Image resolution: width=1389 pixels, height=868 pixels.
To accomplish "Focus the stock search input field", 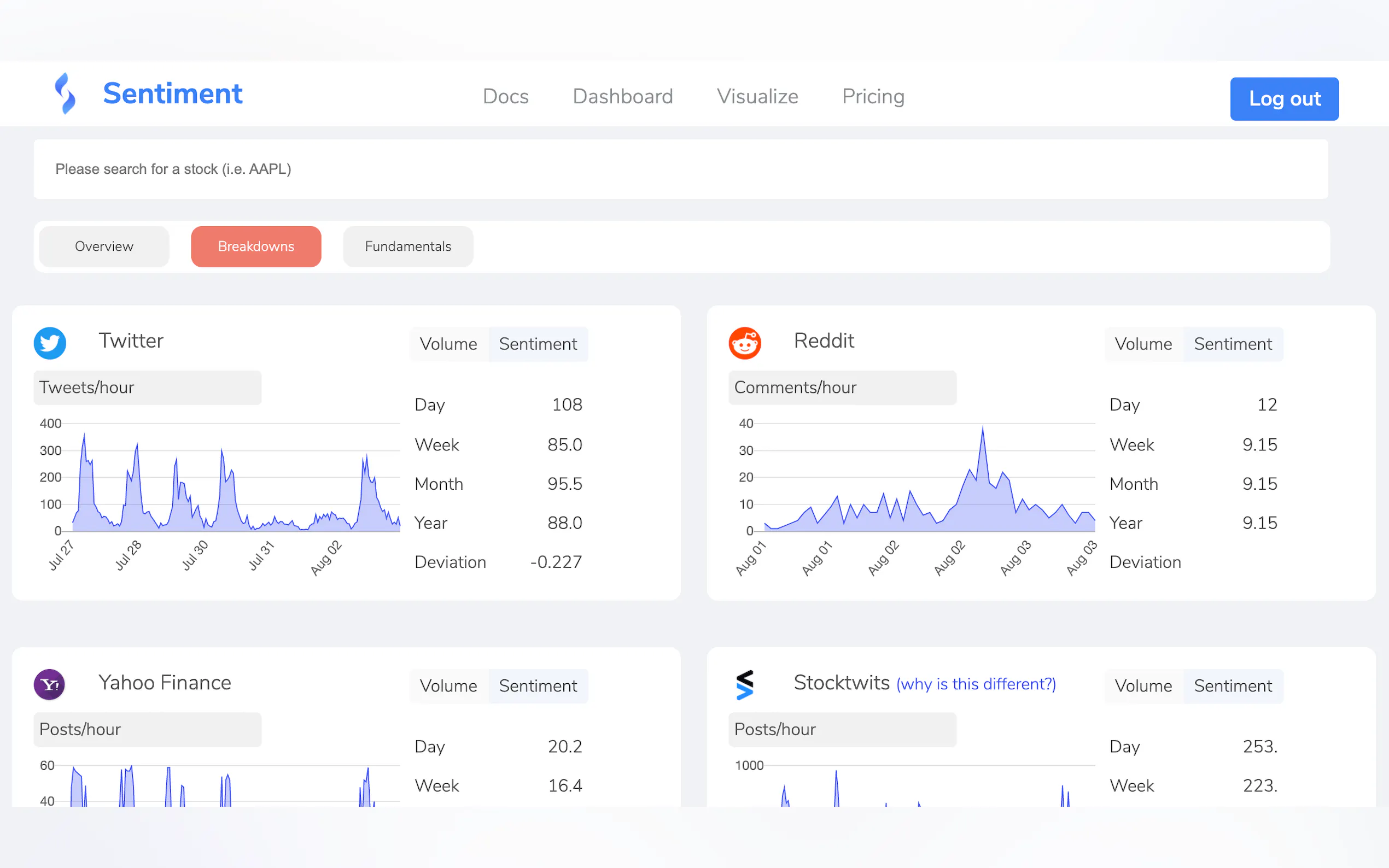I will [680, 169].
